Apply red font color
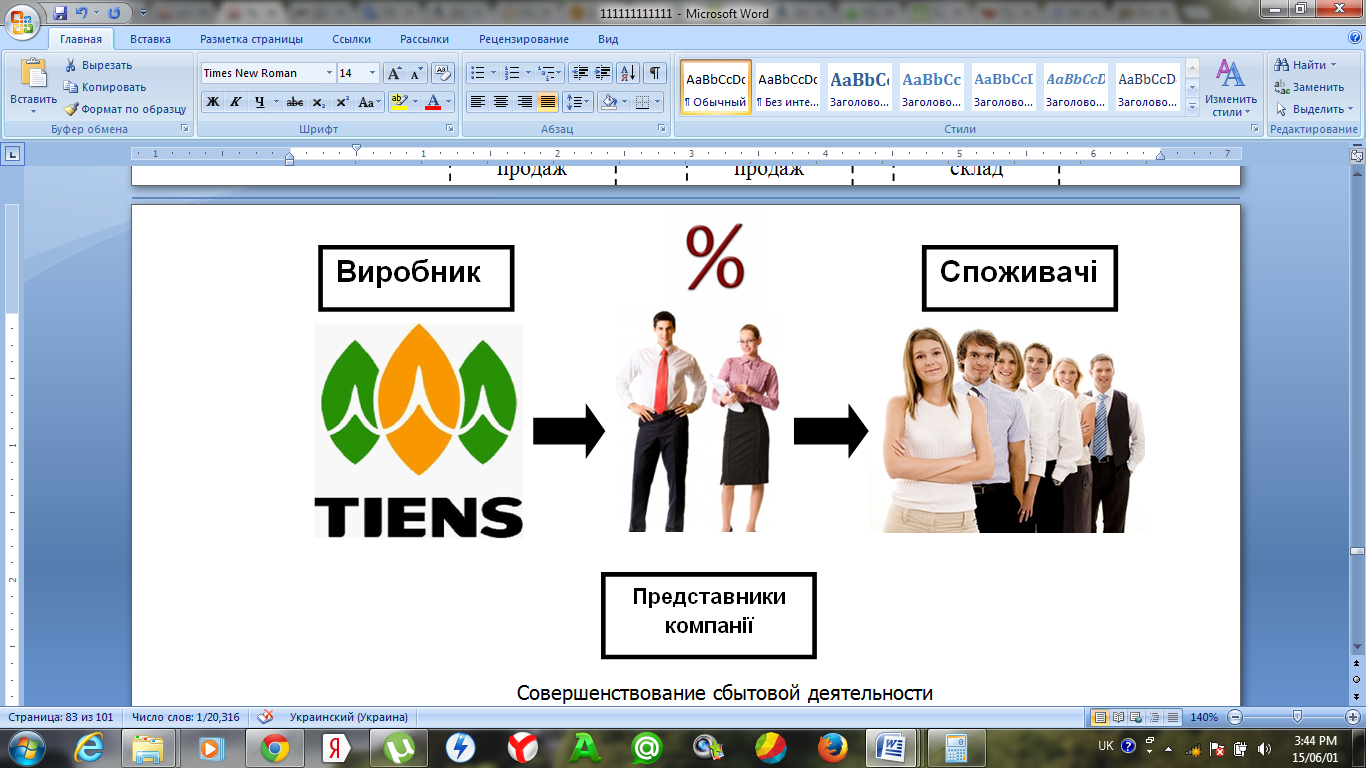 click(433, 102)
